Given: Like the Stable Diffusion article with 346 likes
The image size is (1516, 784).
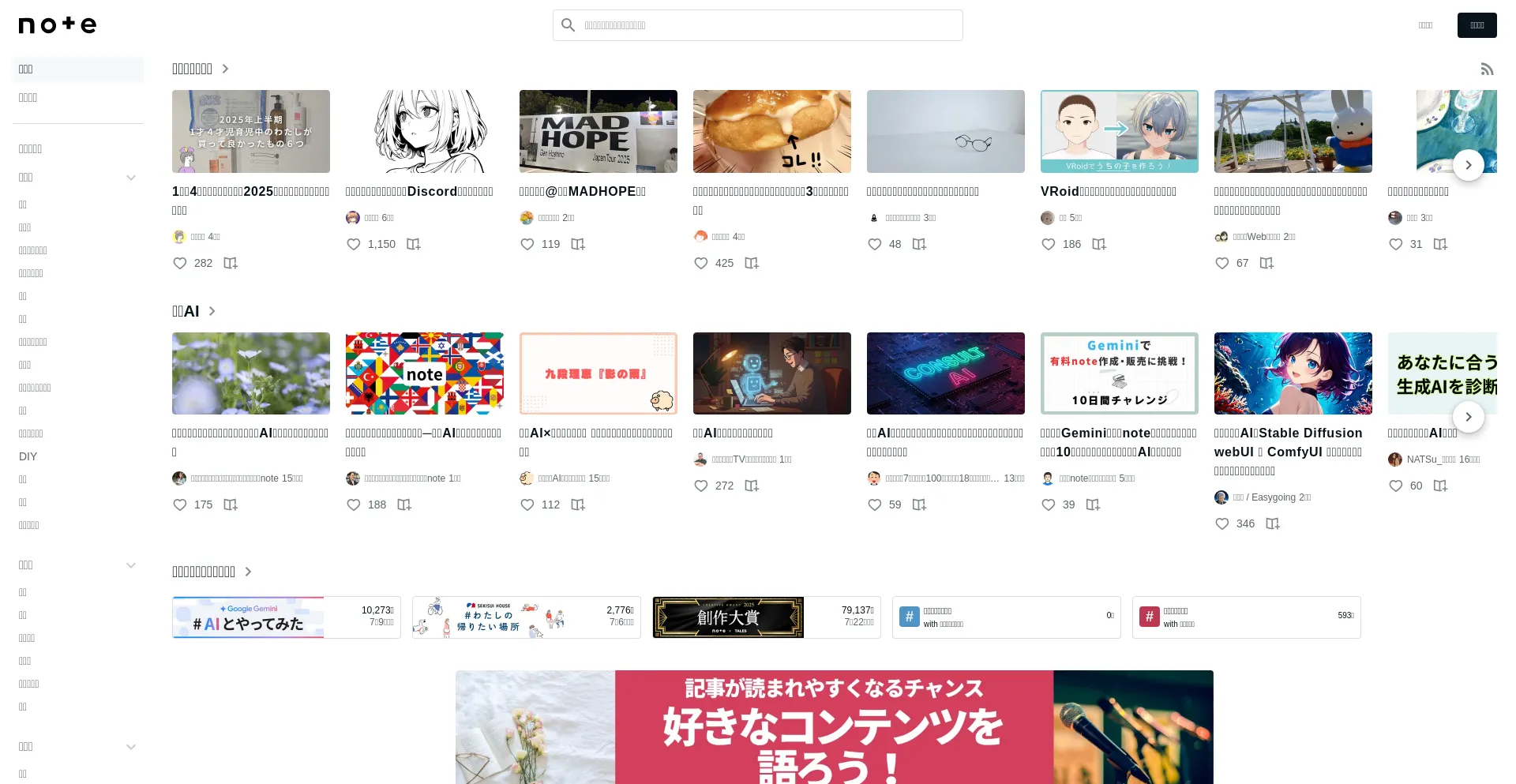Looking at the screenshot, I should (x=1222, y=524).
